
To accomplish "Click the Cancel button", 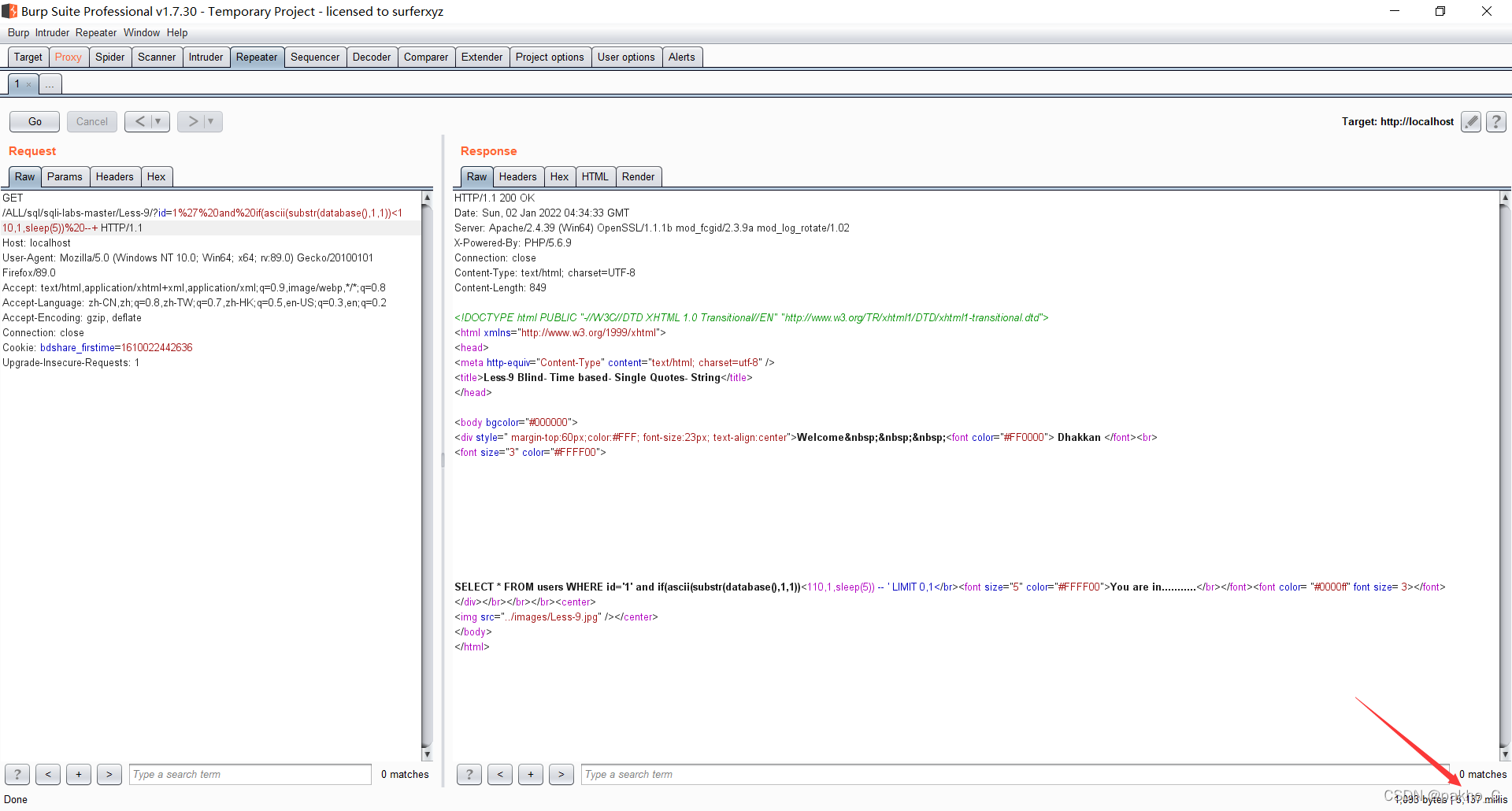I will [92, 121].
